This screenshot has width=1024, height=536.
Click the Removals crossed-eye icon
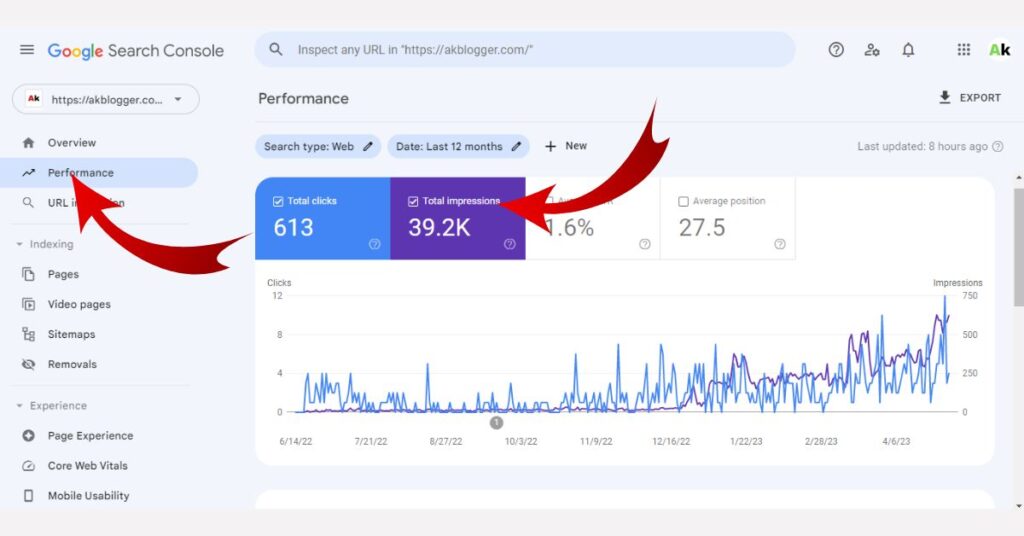pyautogui.click(x=28, y=364)
